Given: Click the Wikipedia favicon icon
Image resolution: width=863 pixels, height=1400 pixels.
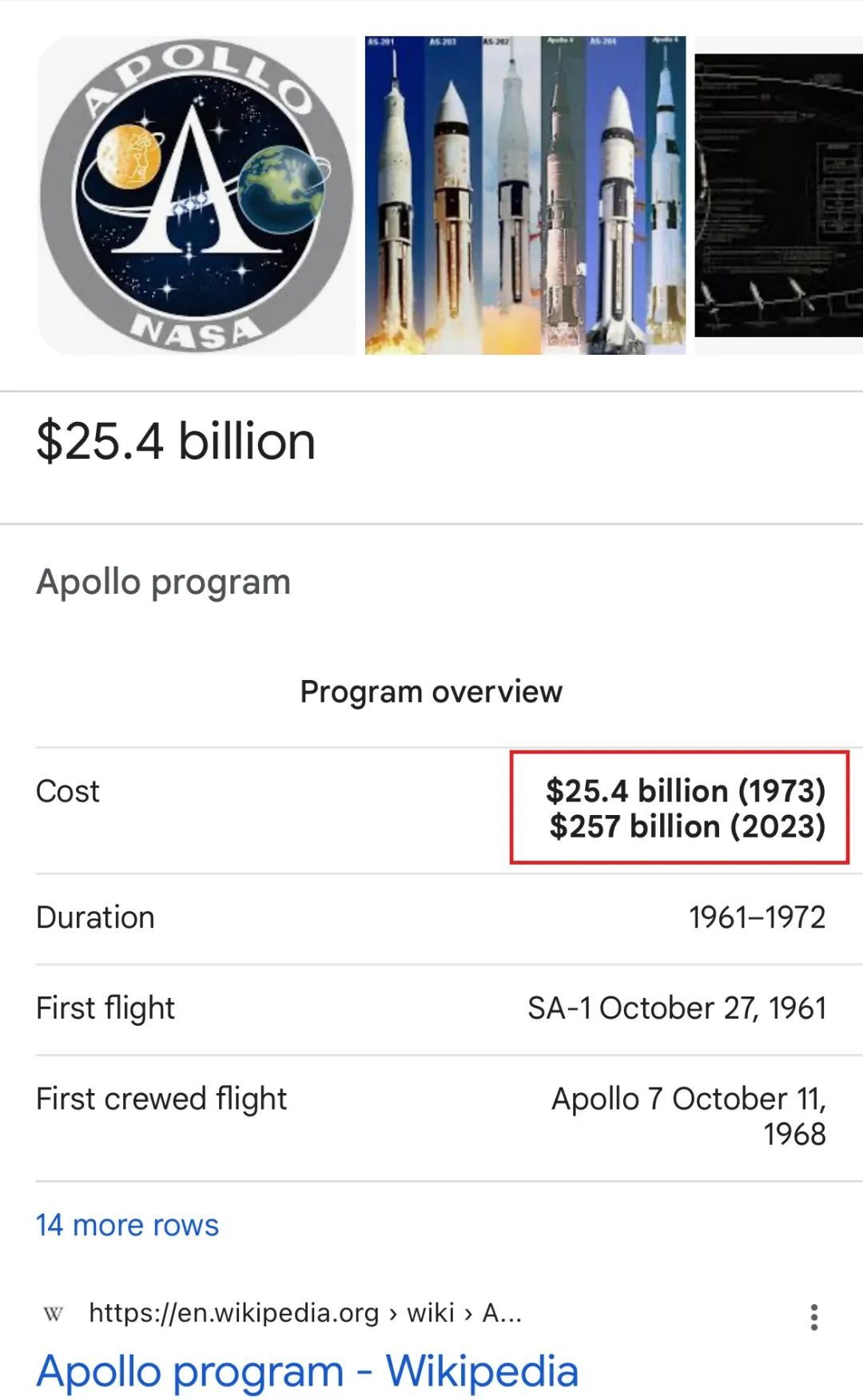Looking at the screenshot, I should tap(53, 1314).
